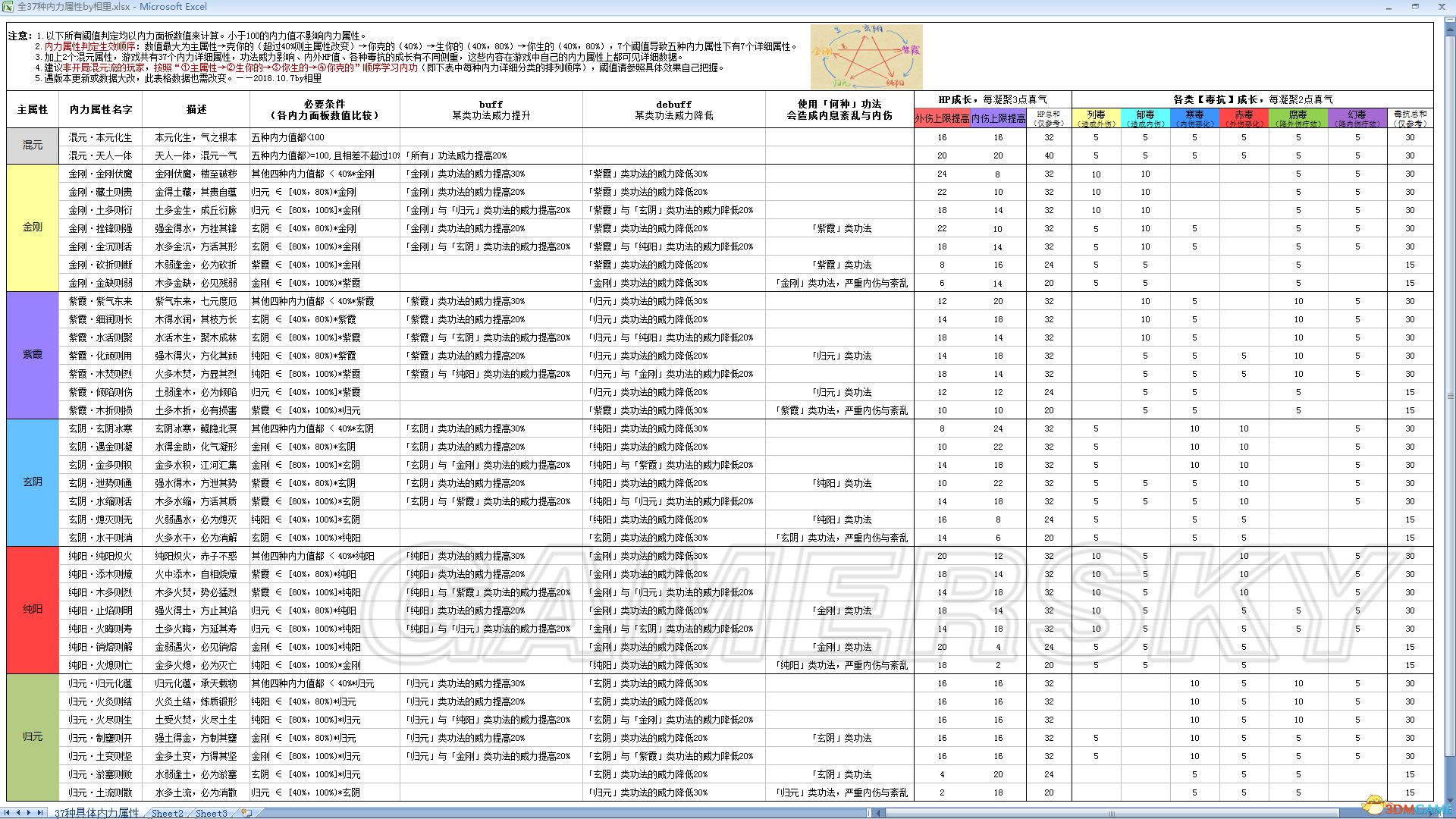This screenshot has width=1456, height=819.
Task: Select the HP成长 header cell
Action: 993,99
